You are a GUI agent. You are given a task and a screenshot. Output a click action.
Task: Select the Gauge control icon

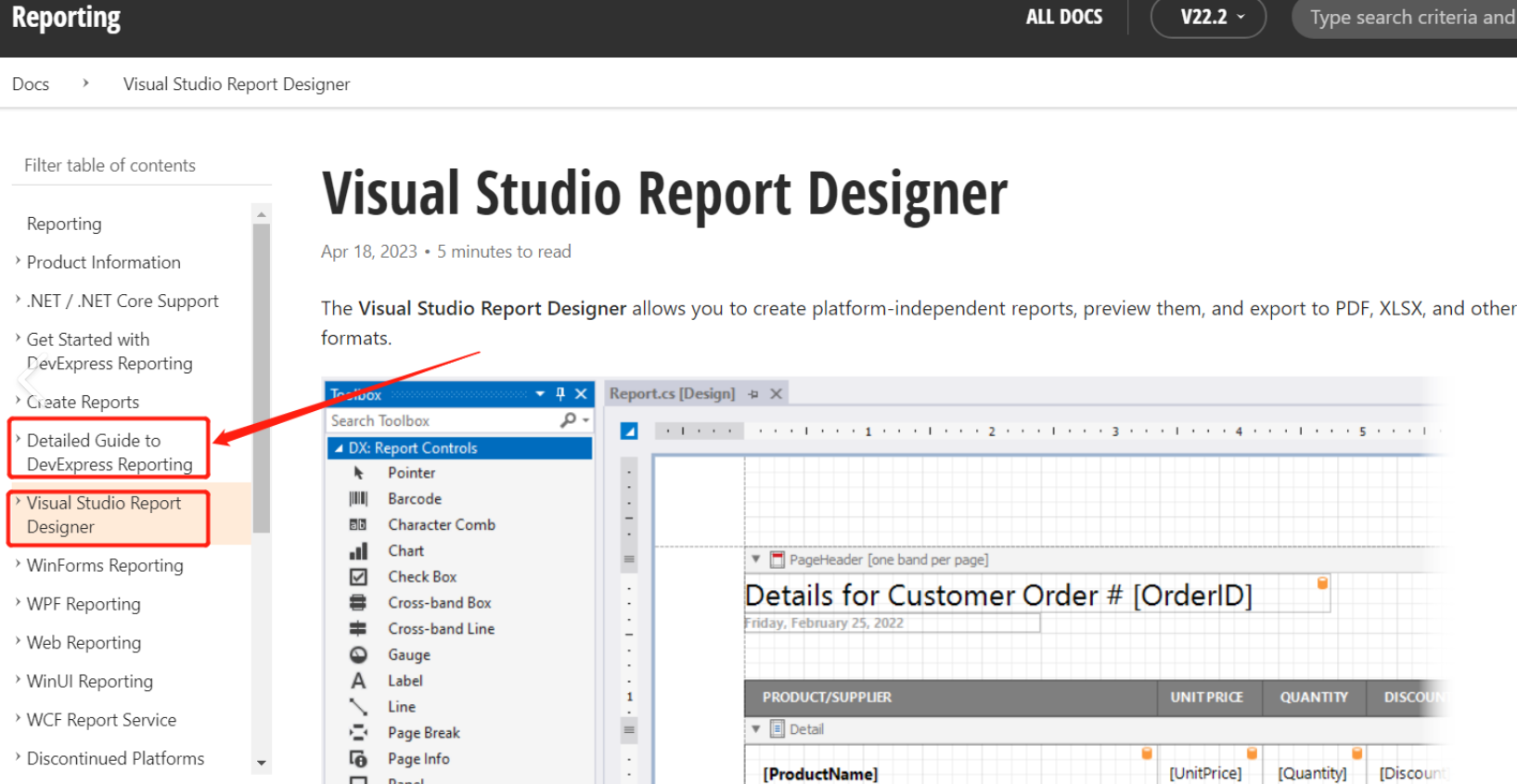pos(358,655)
